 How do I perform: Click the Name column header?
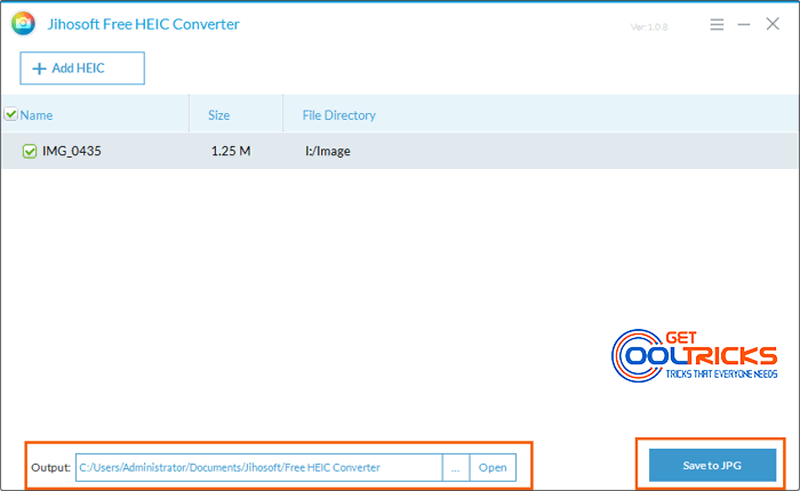pyautogui.click(x=36, y=115)
